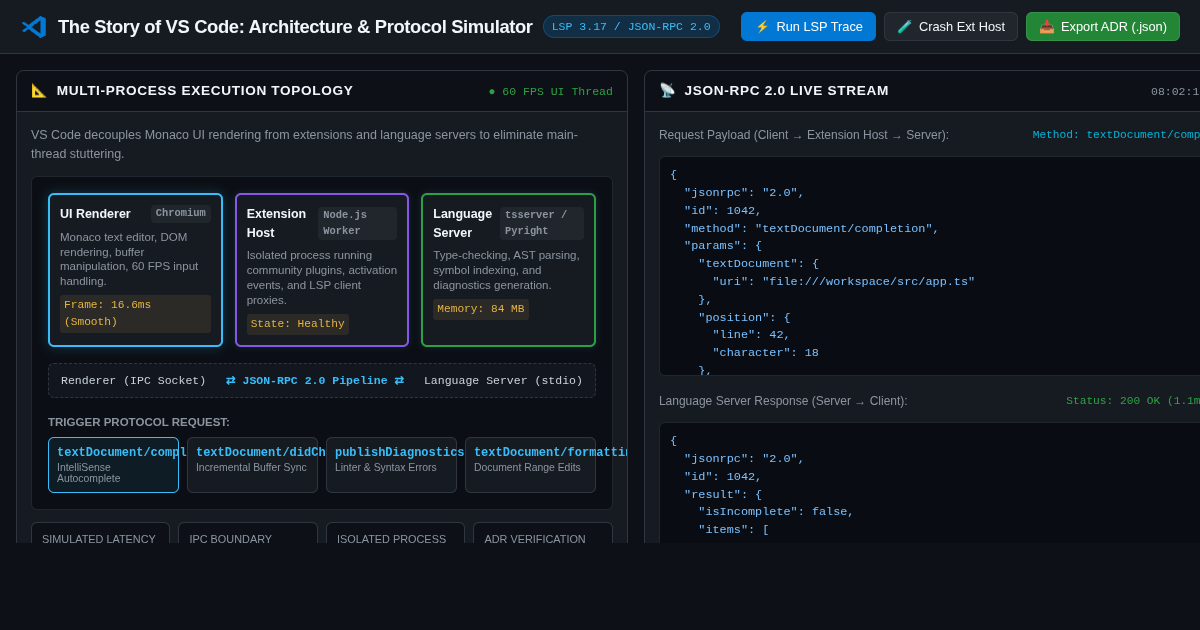Screen dimensions: 1200x630
Task: Trigger textDocument/didChange buffer sync request
Action: click(252, 465)
